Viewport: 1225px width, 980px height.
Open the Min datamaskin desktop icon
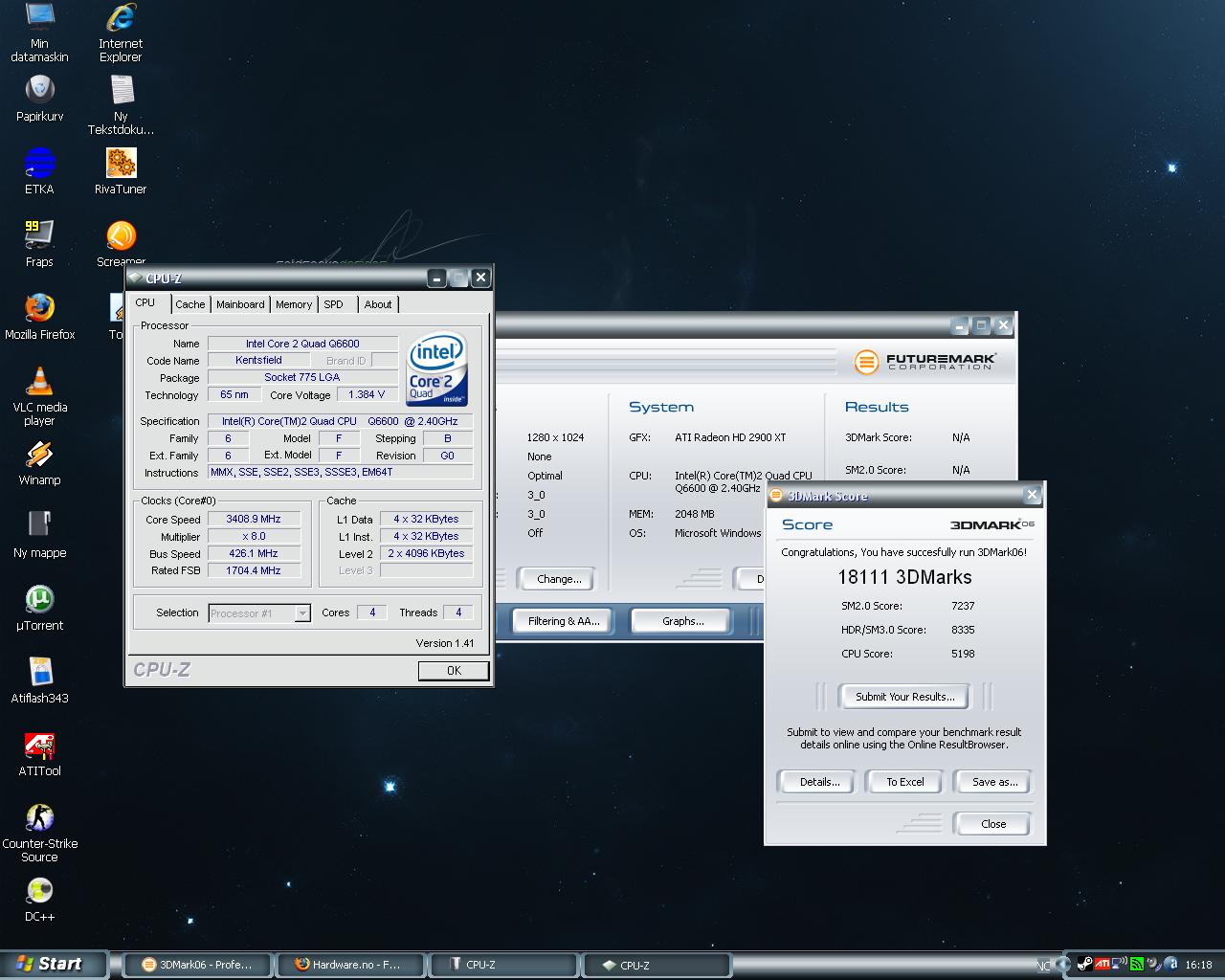pos(39,33)
